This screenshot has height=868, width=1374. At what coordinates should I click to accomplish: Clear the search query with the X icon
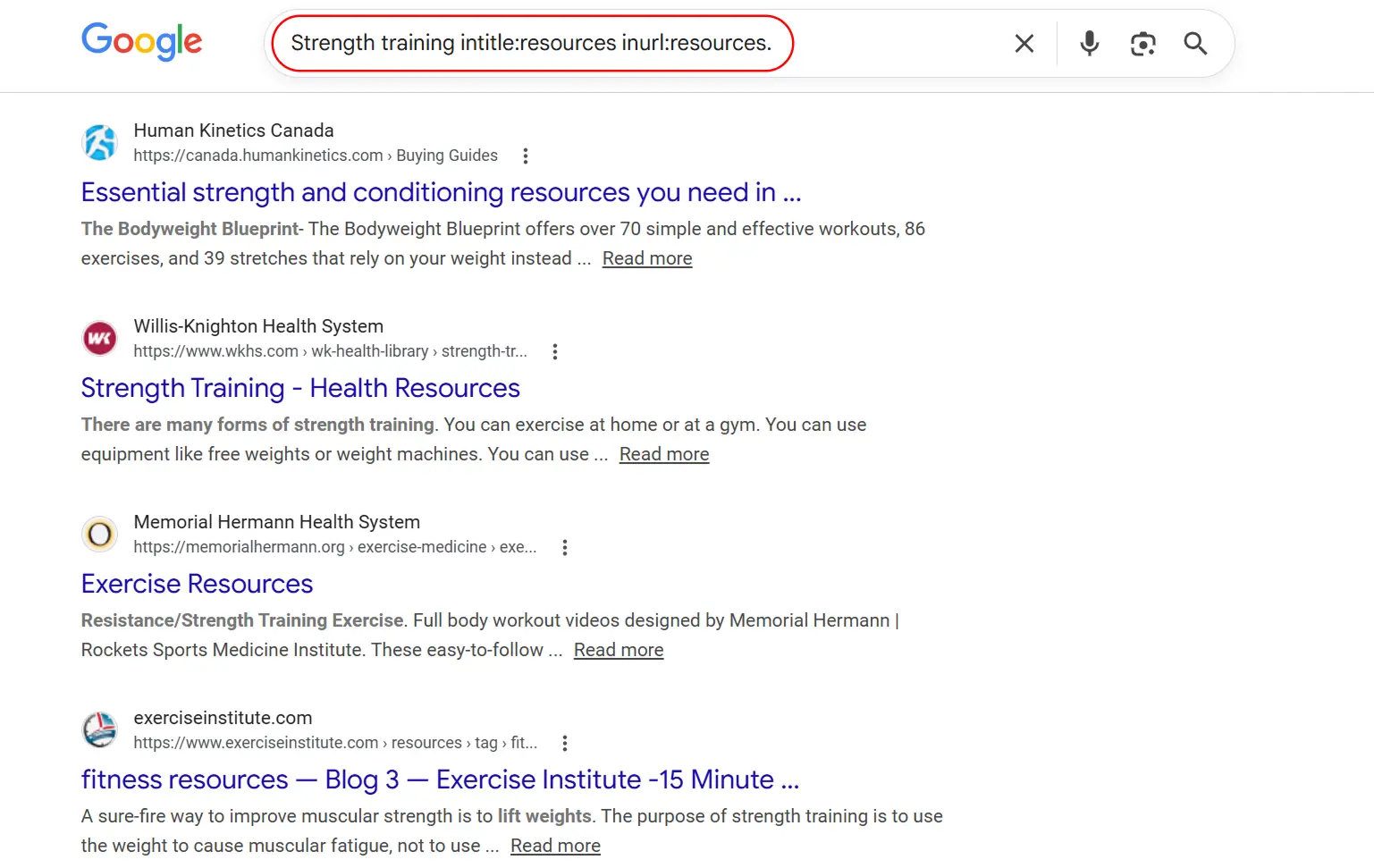1024,42
